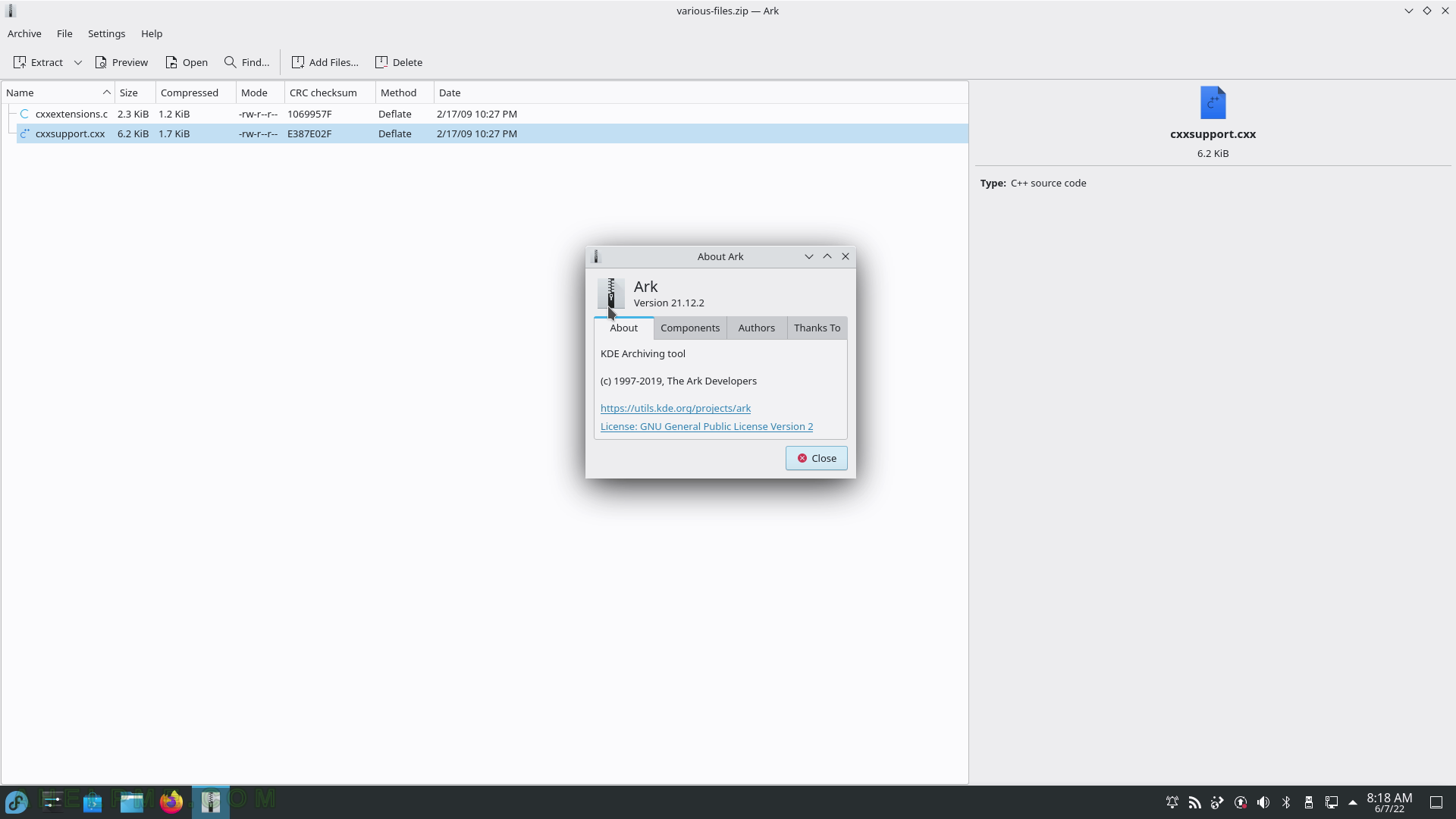
Task: Click the large C++ icon in info panel
Action: coord(1213,102)
